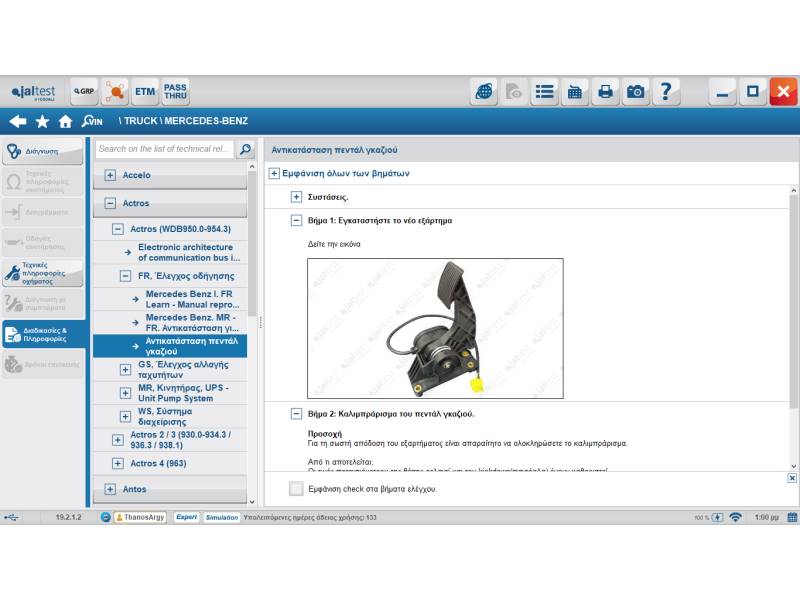Expand the Accelo tree node
The image size is (800, 600).
pos(110,175)
